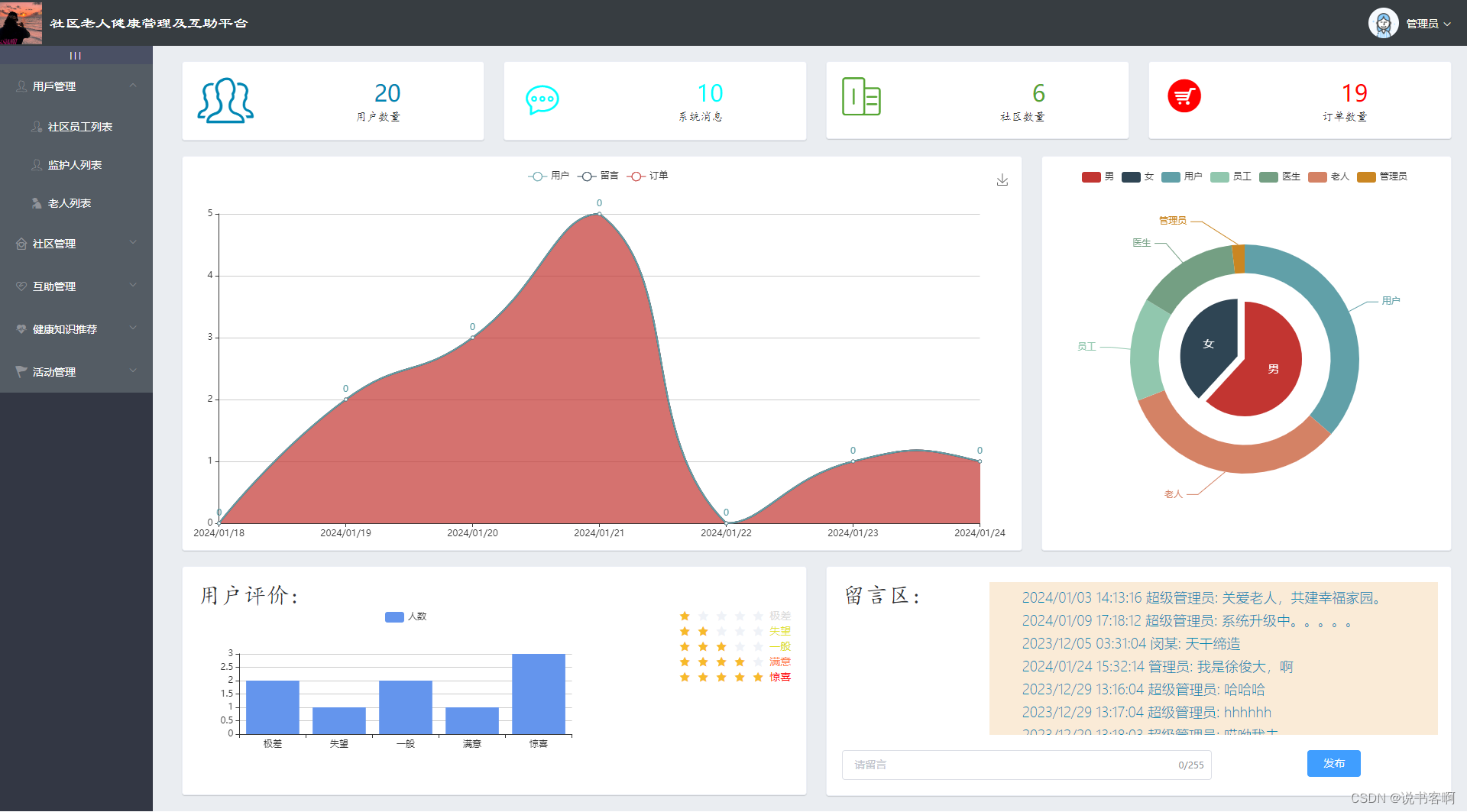
Task: Click the elderly list icon
Action: (x=37, y=203)
